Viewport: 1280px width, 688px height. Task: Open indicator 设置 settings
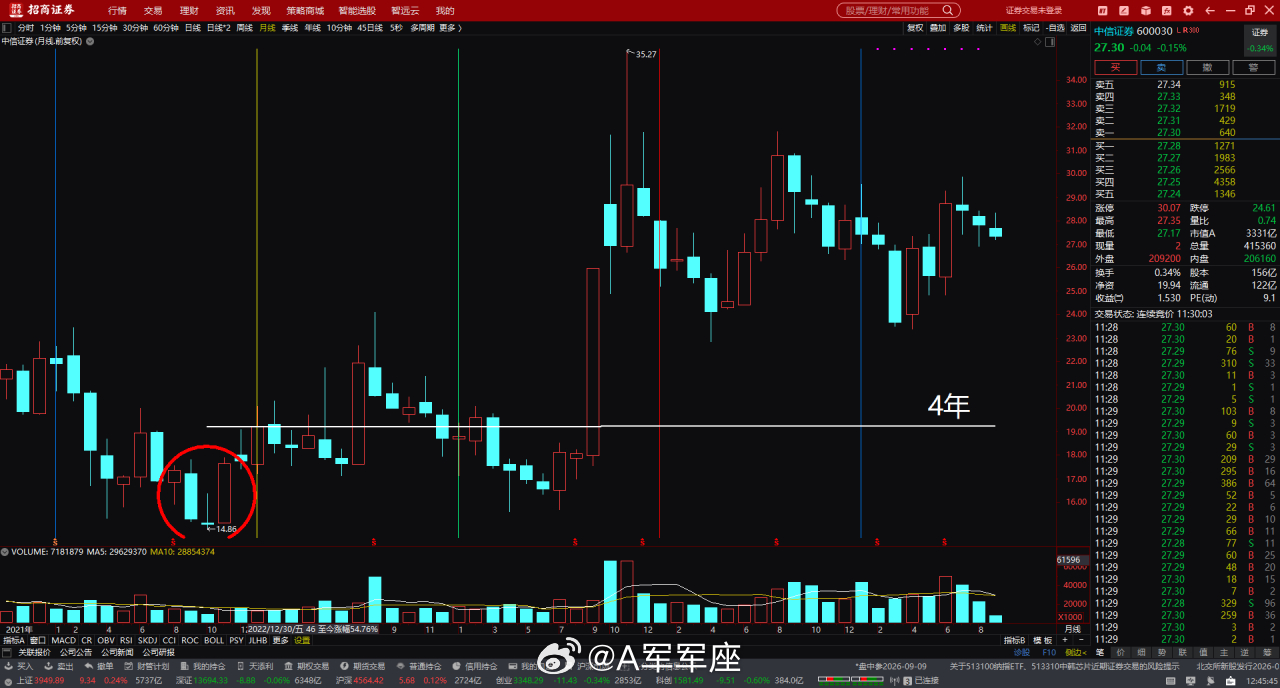302,640
